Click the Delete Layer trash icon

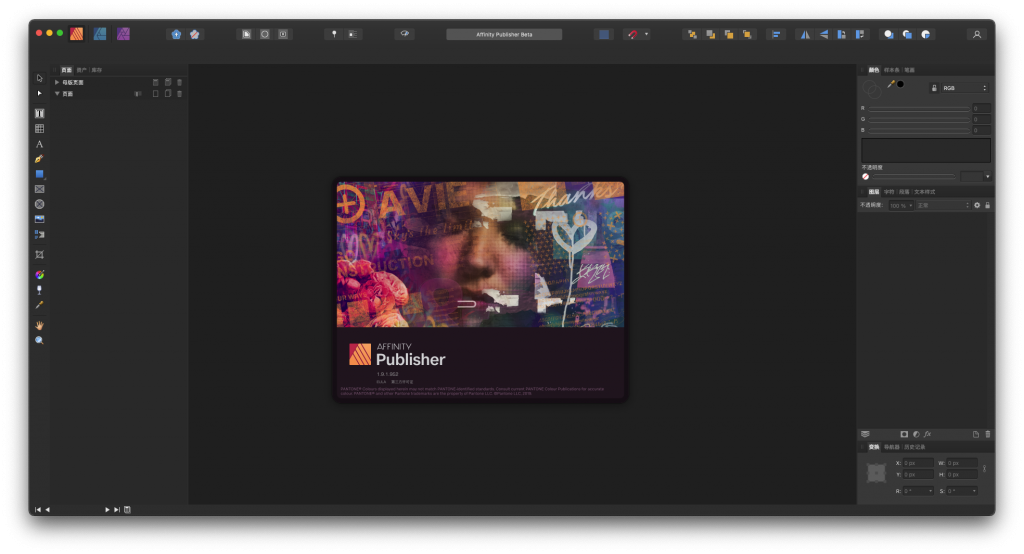[987, 434]
